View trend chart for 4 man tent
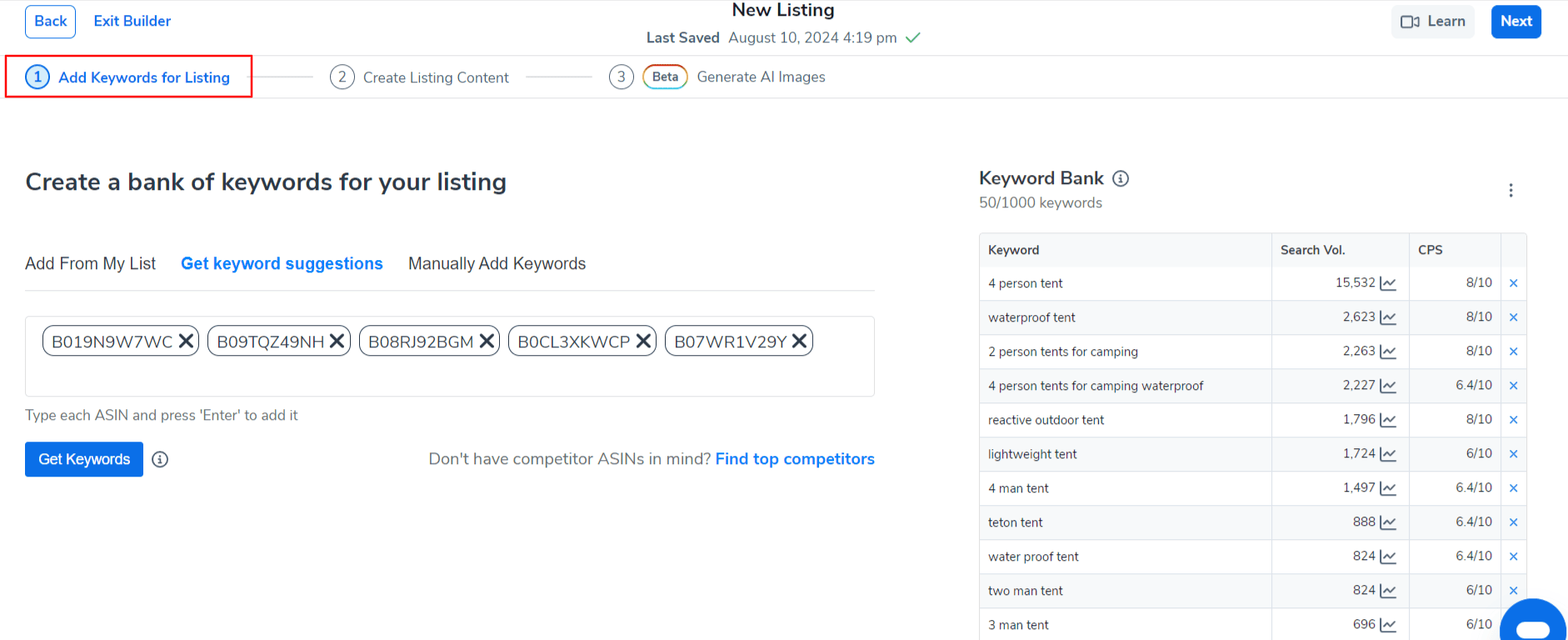The height and width of the screenshot is (640, 1568). pyautogui.click(x=1388, y=488)
